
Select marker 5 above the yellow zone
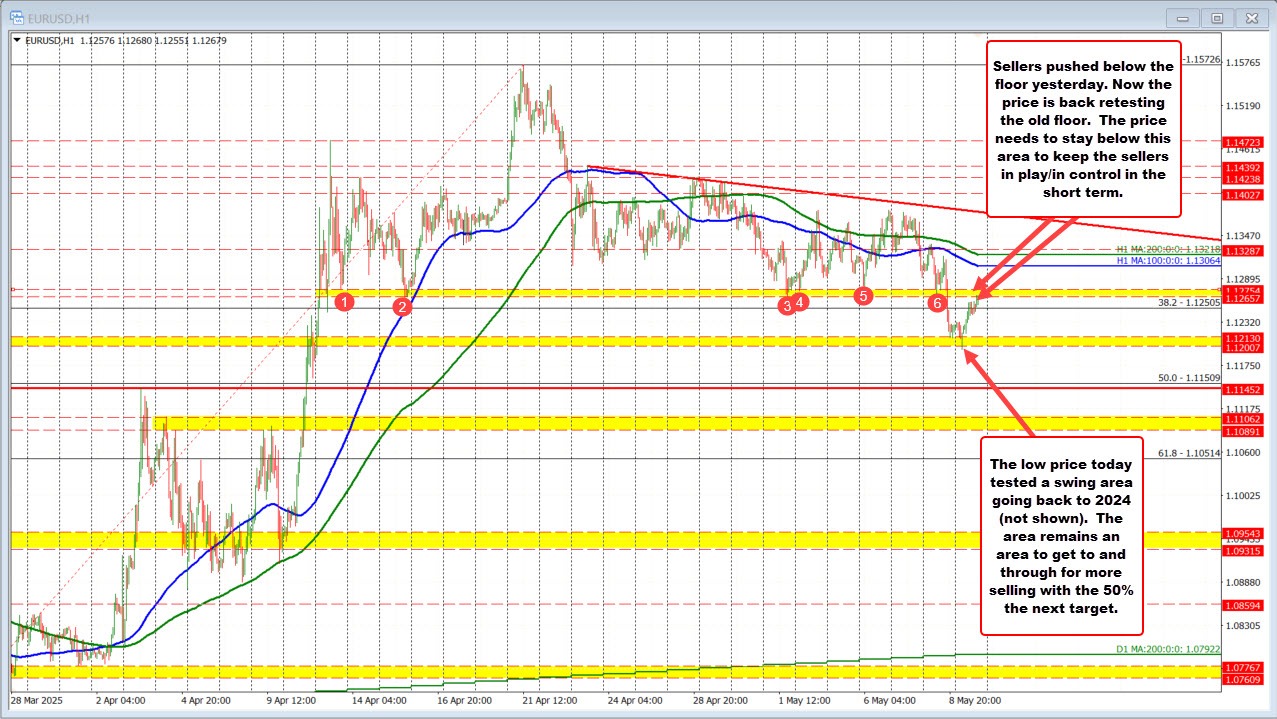pyautogui.click(x=862, y=296)
